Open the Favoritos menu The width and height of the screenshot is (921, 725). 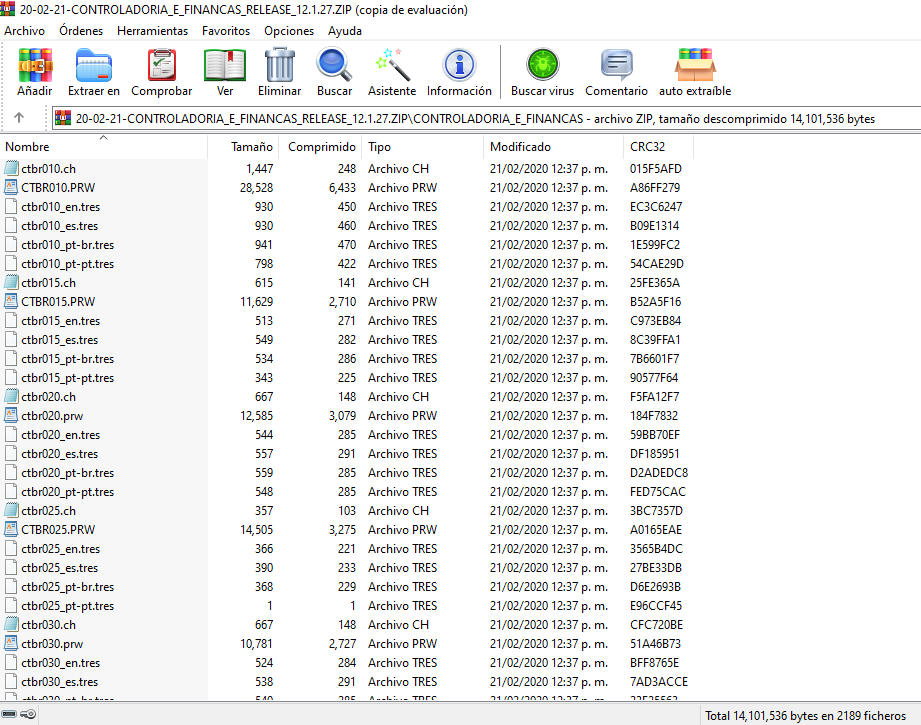tap(226, 31)
